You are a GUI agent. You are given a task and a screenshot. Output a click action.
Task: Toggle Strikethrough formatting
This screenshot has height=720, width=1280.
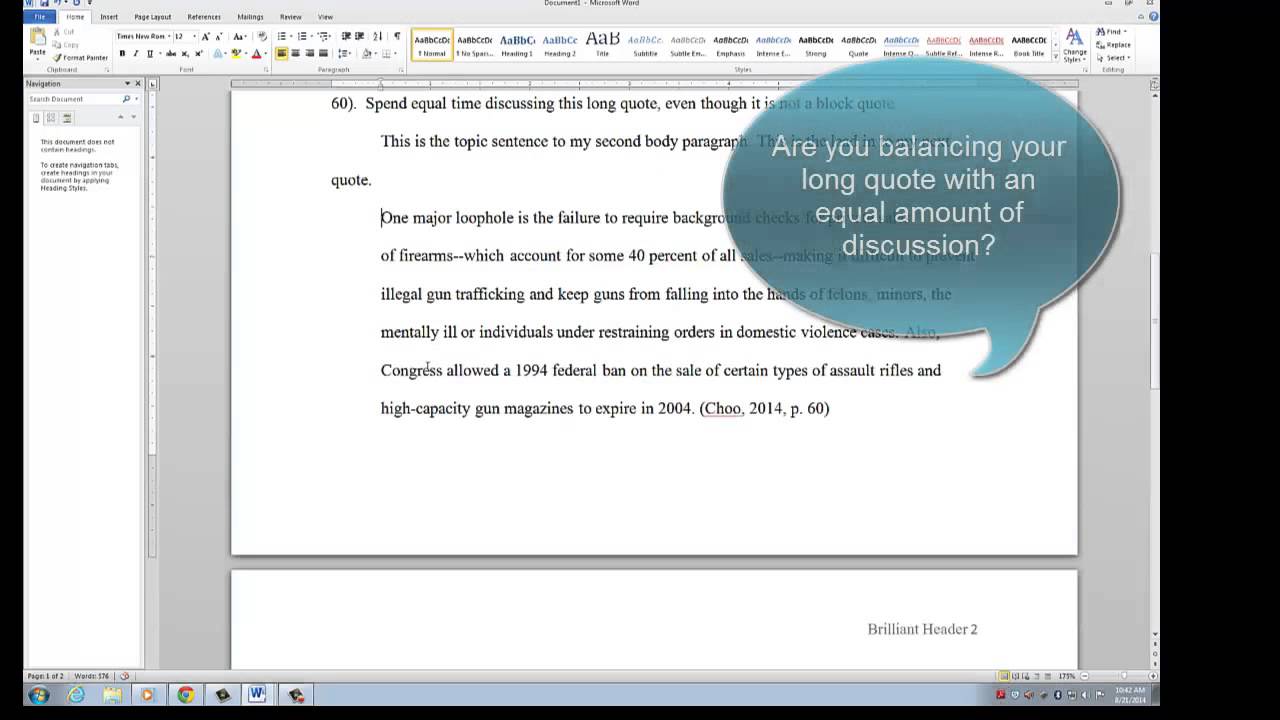(x=171, y=53)
